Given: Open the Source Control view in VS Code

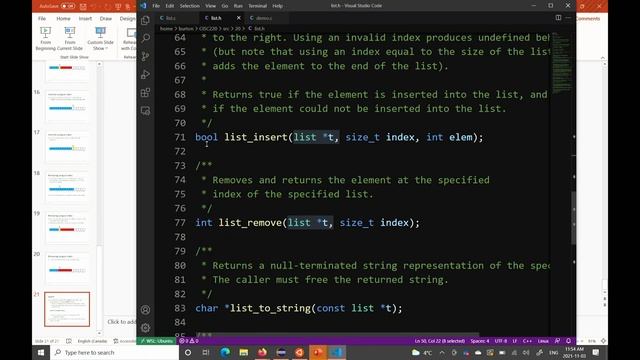Looking at the screenshot, I should click(x=145, y=56).
